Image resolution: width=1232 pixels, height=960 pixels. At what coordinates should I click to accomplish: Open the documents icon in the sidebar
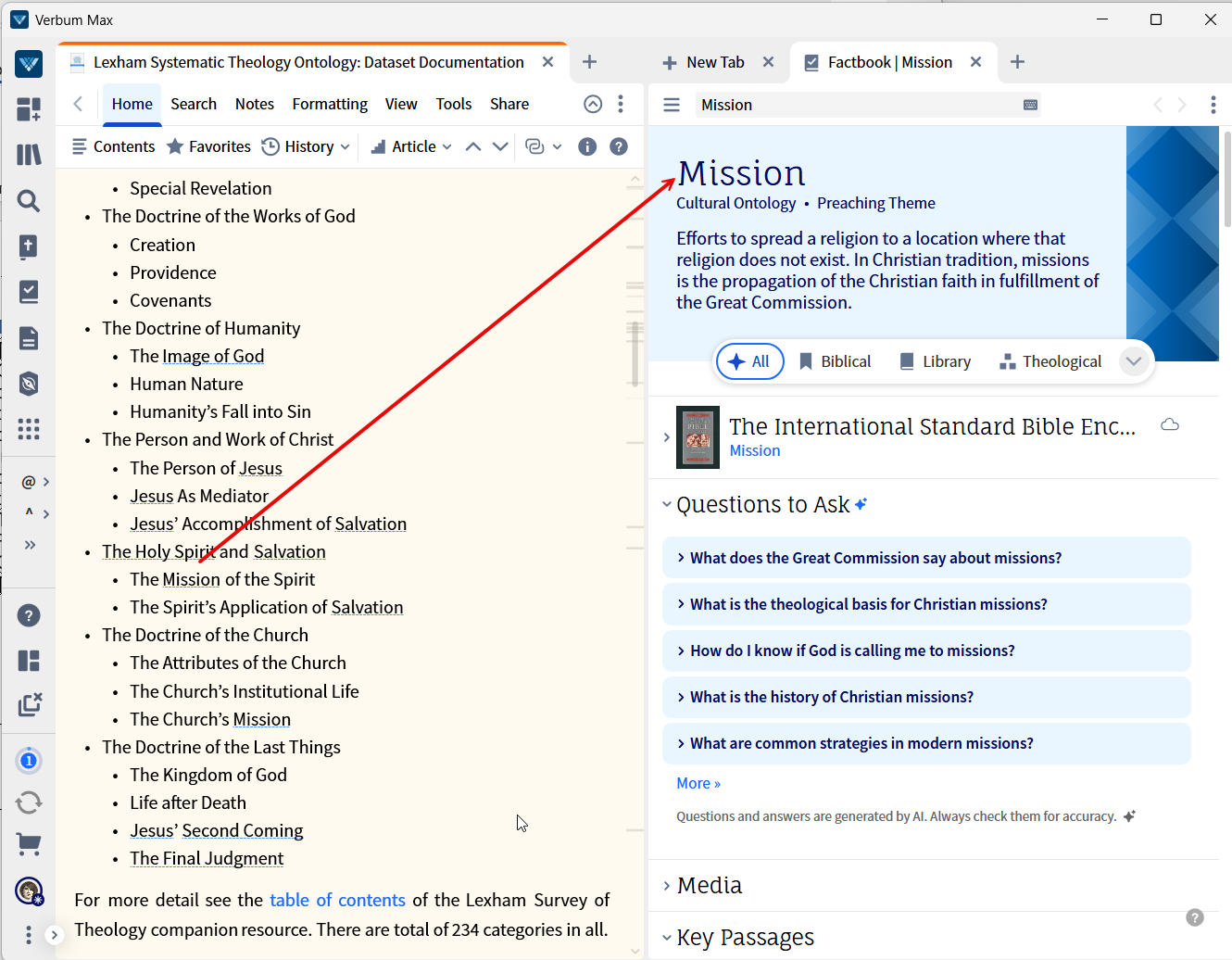[29, 338]
